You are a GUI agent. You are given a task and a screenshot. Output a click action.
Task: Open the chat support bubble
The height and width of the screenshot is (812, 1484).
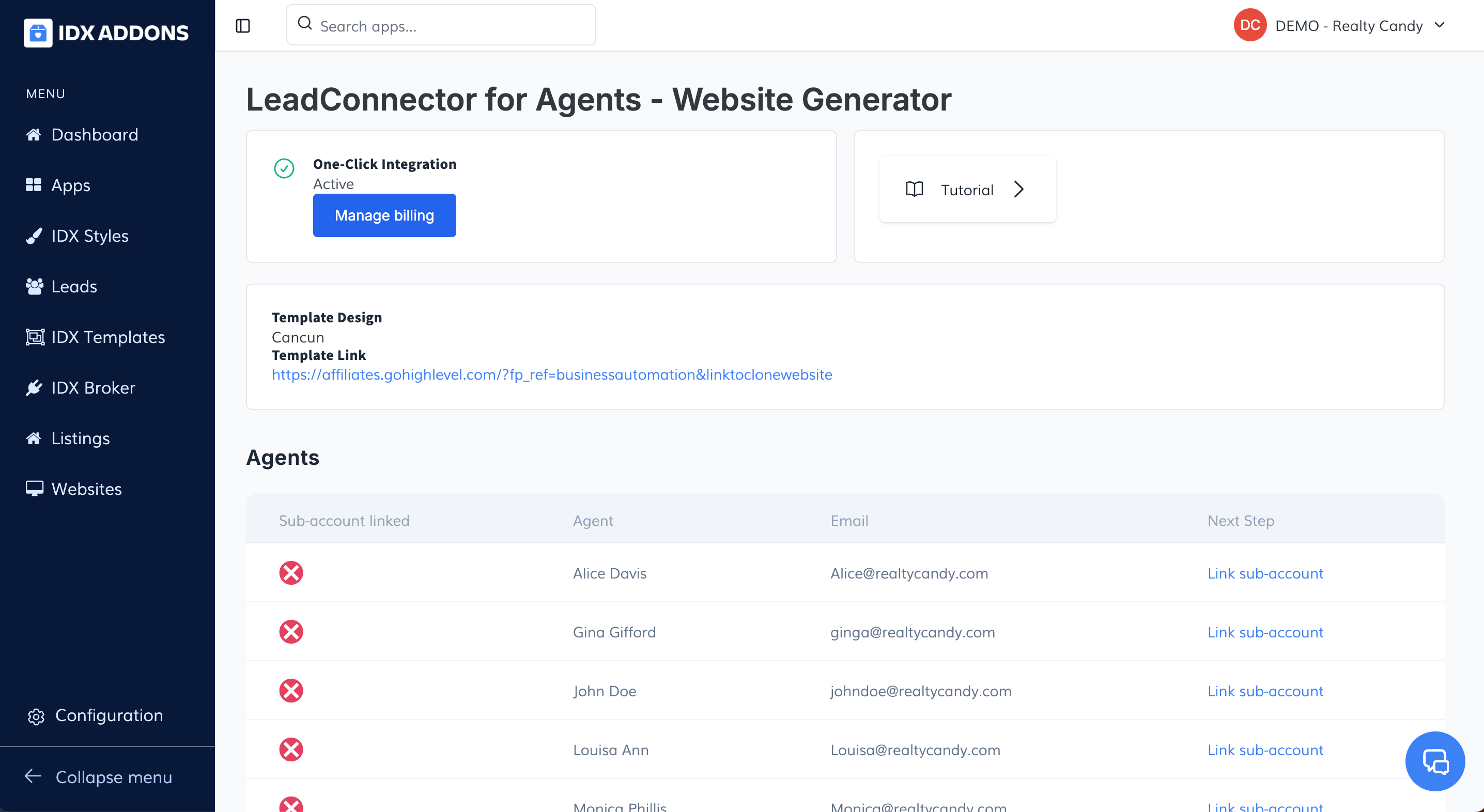[x=1434, y=761]
